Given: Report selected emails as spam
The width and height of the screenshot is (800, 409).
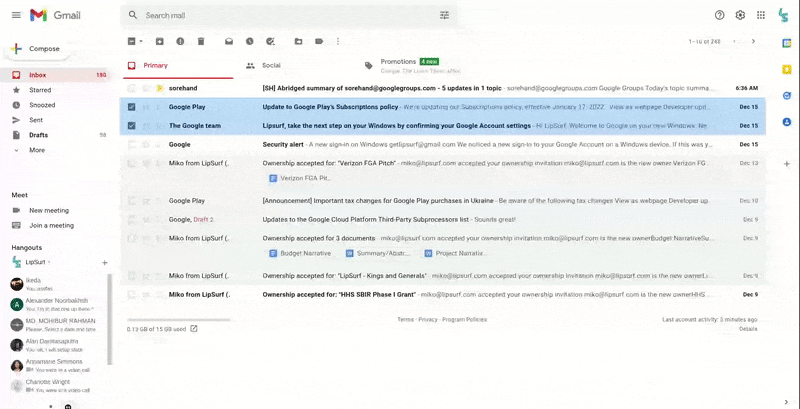Looking at the screenshot, I should (180, 41).
